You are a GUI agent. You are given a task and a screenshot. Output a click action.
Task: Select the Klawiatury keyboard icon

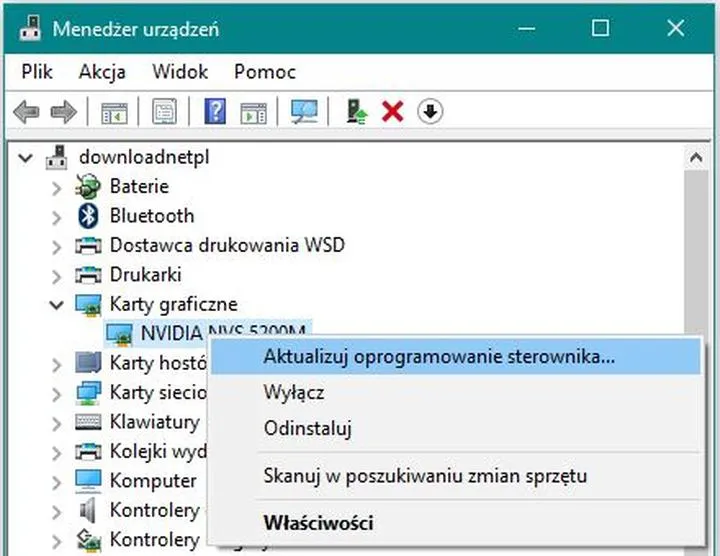pos(88,422)
